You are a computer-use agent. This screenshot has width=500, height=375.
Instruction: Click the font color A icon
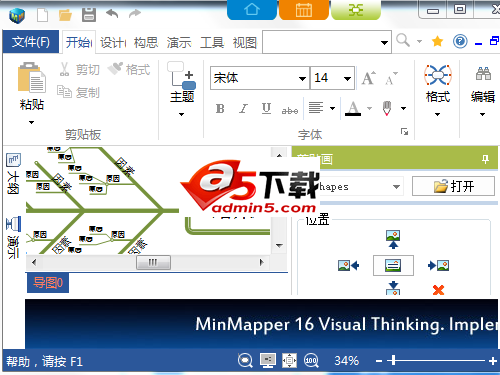[x=353, y=108]
